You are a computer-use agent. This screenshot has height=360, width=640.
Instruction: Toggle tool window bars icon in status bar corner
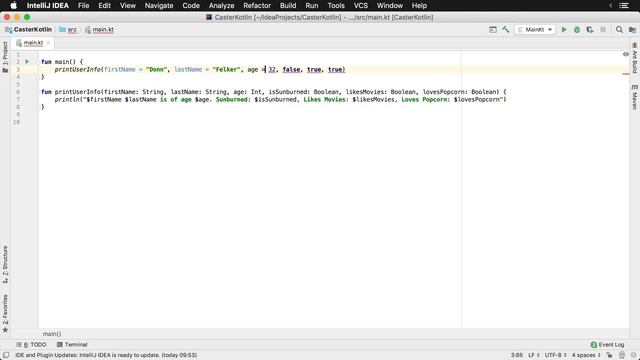pos(6,355)
